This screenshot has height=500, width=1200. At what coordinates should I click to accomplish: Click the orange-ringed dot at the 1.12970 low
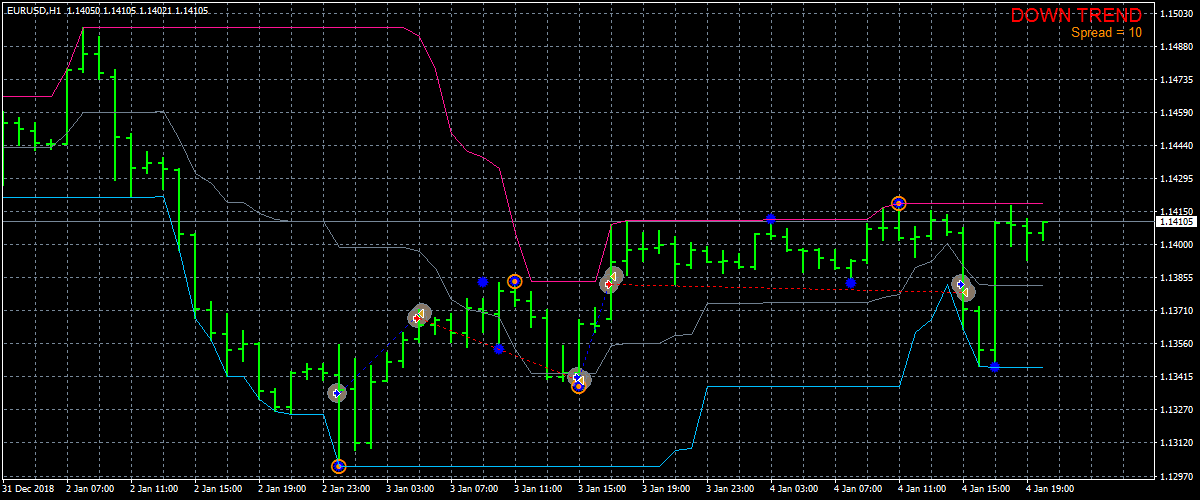click(338, 466)
